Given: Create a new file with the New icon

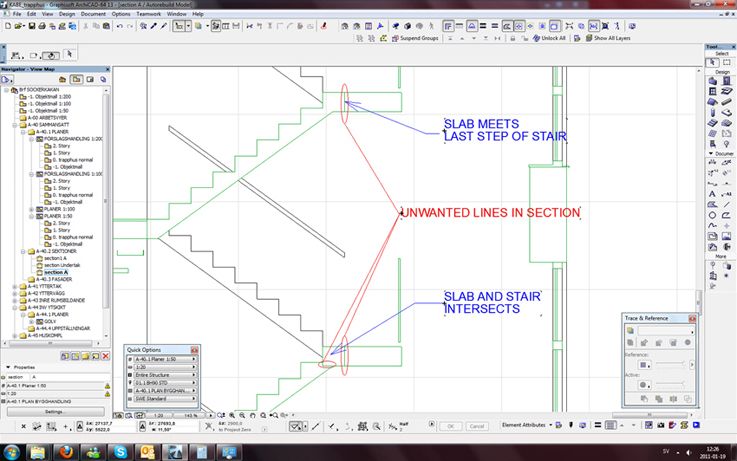Looking at the screenshot, I should (x=8, y=26).
